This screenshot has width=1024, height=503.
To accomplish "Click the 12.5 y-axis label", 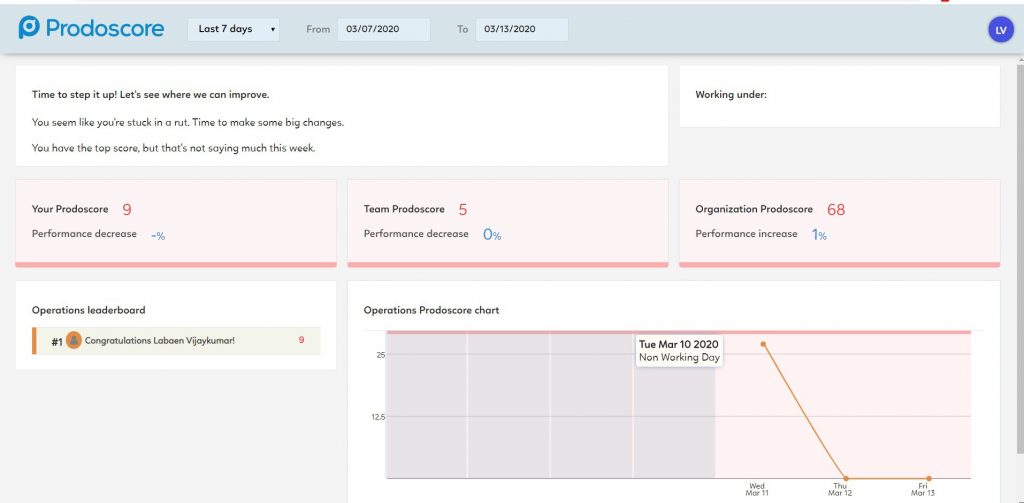I will [379, 417].
